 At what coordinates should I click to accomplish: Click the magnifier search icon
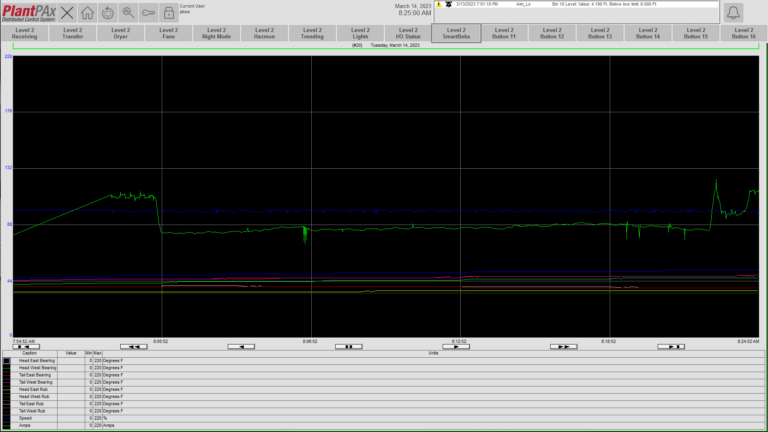128,13
